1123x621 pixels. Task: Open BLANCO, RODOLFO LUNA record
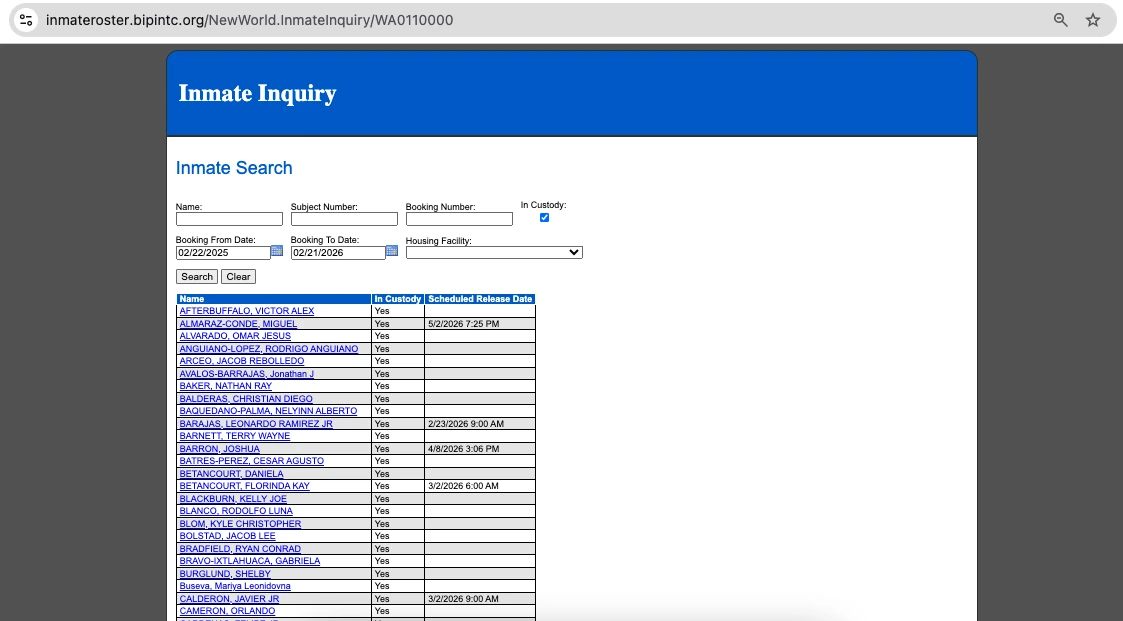(x=236, y=511)
